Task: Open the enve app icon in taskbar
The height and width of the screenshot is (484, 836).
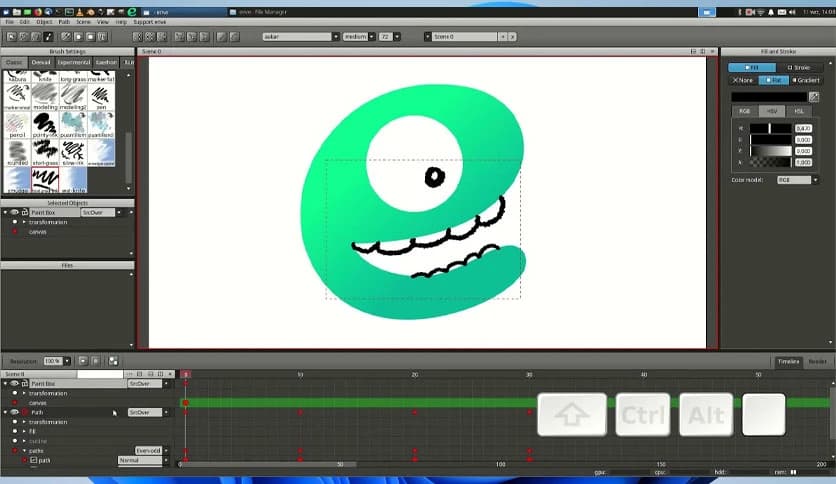Action: click(x=130, y=11)
